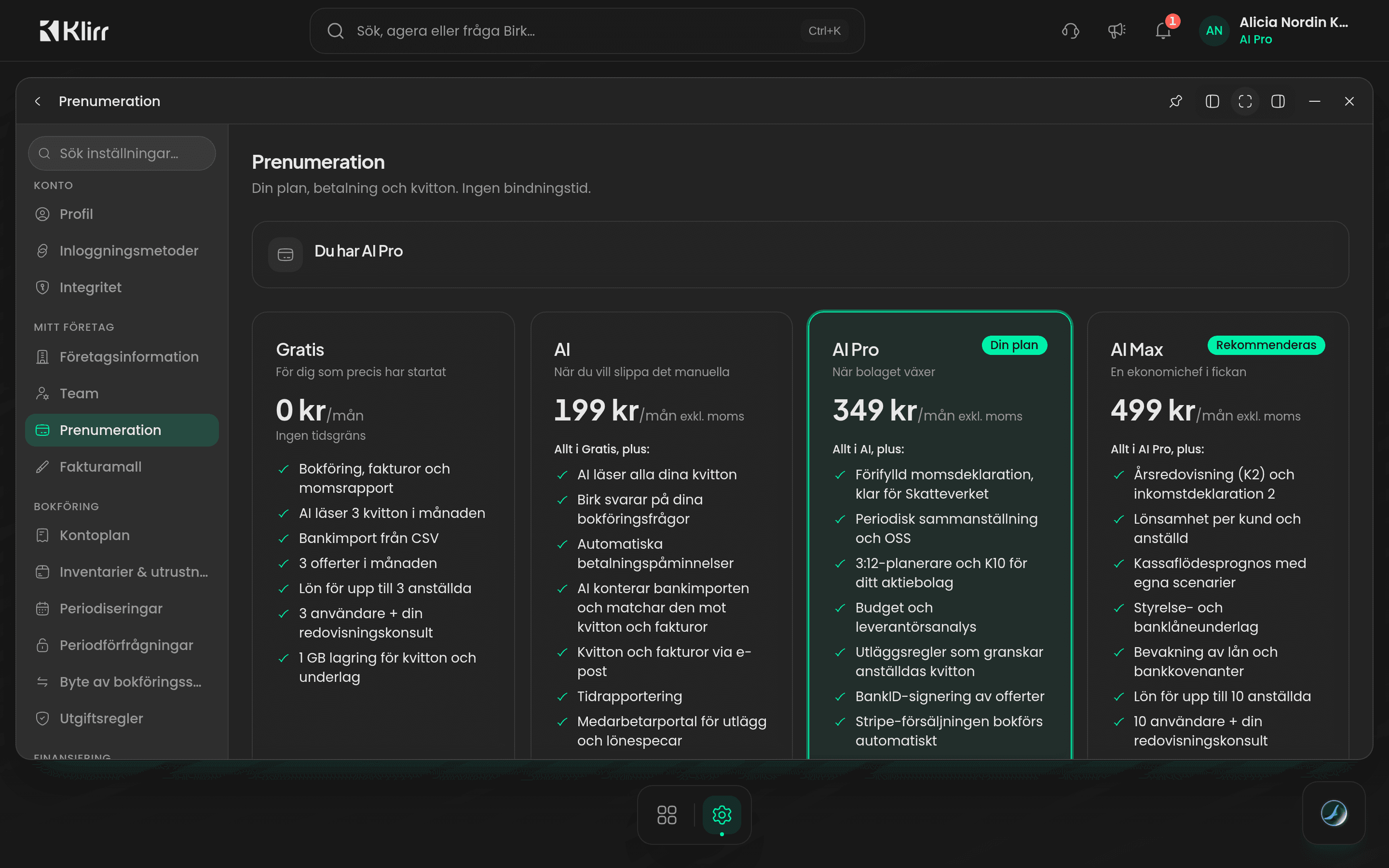Open Team settings
The height and width of the screenshot is (868, 1389).
(x=122, y=394)
